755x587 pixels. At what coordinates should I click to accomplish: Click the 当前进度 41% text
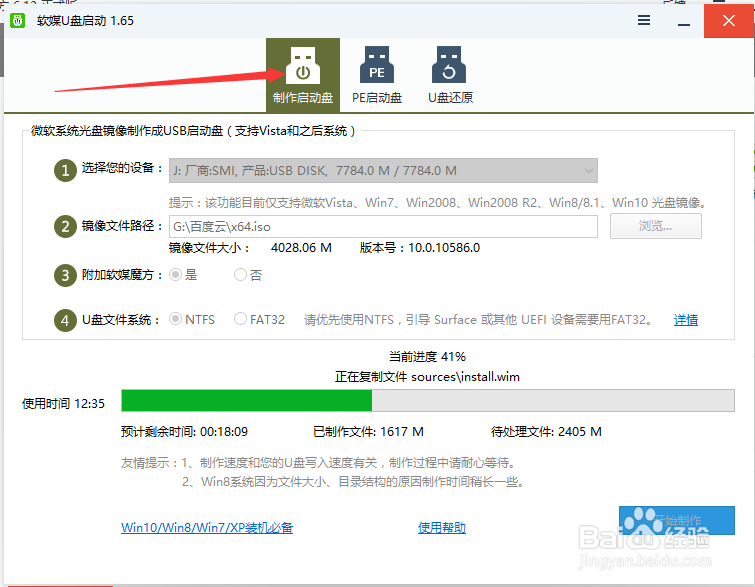click(428, 357)
